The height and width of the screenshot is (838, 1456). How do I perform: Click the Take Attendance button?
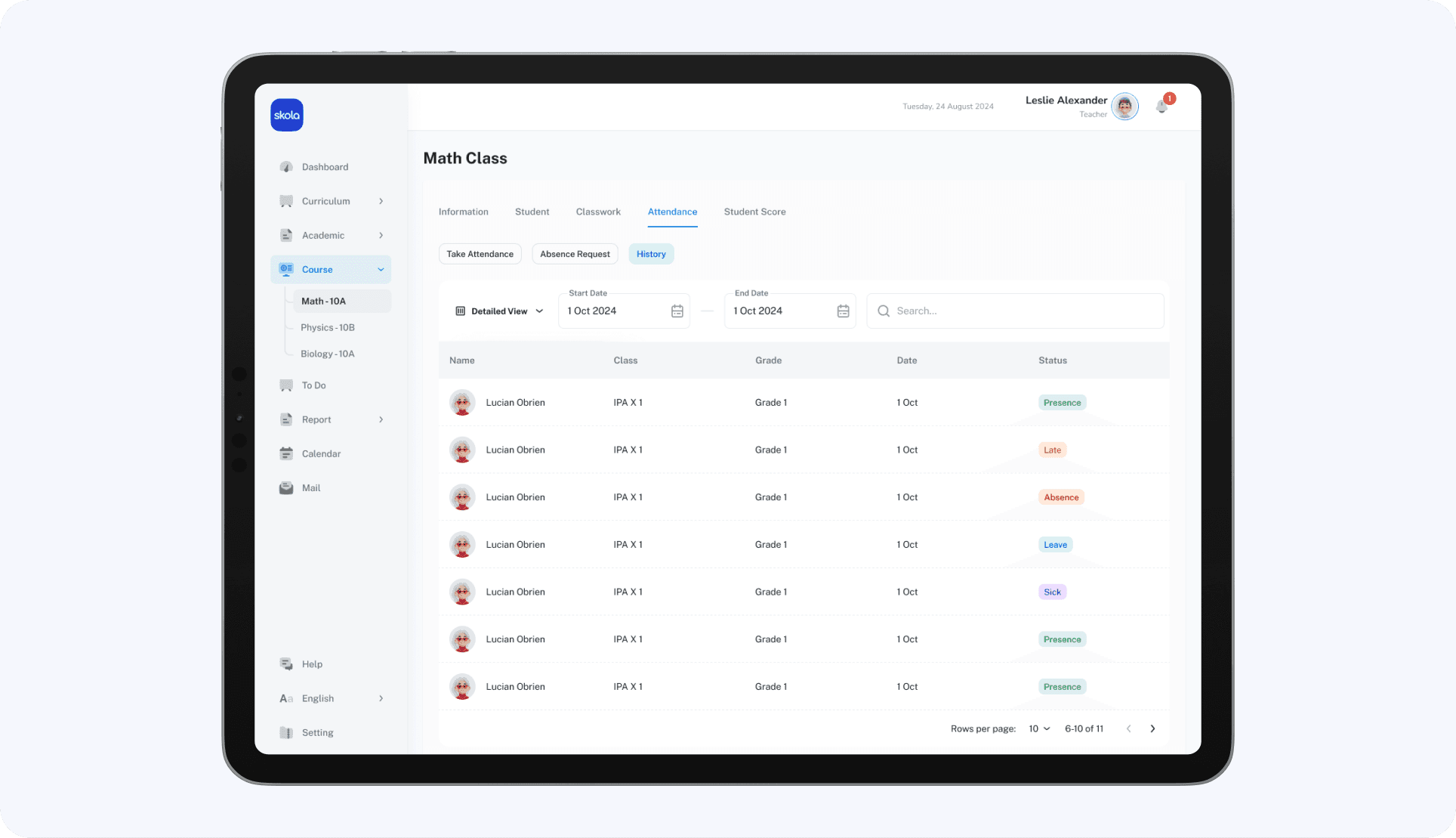click(x=480, y=255)
